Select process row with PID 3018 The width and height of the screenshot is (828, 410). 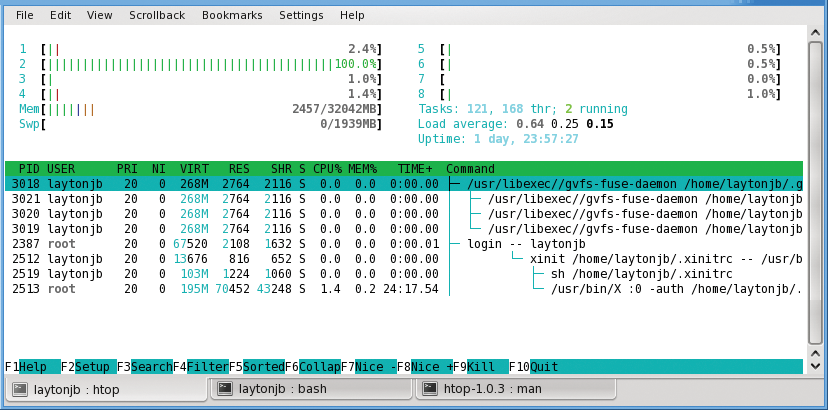coord(404,184)
